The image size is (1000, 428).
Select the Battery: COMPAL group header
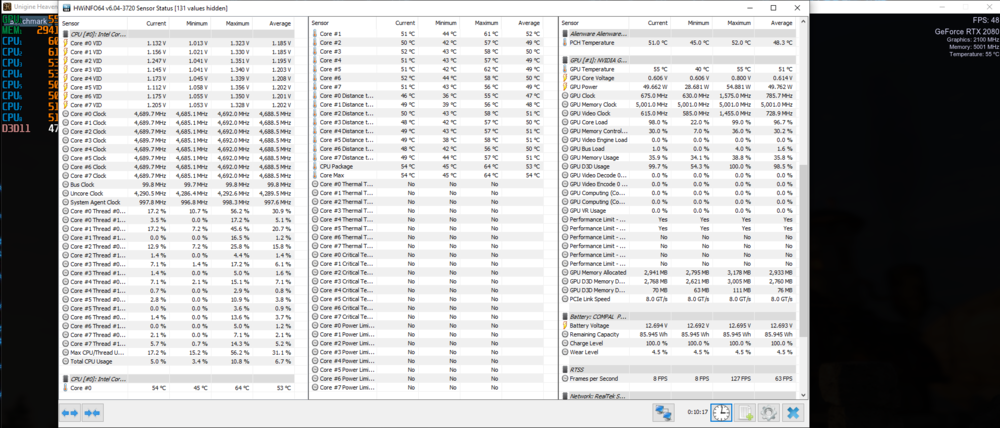[602, 317]
